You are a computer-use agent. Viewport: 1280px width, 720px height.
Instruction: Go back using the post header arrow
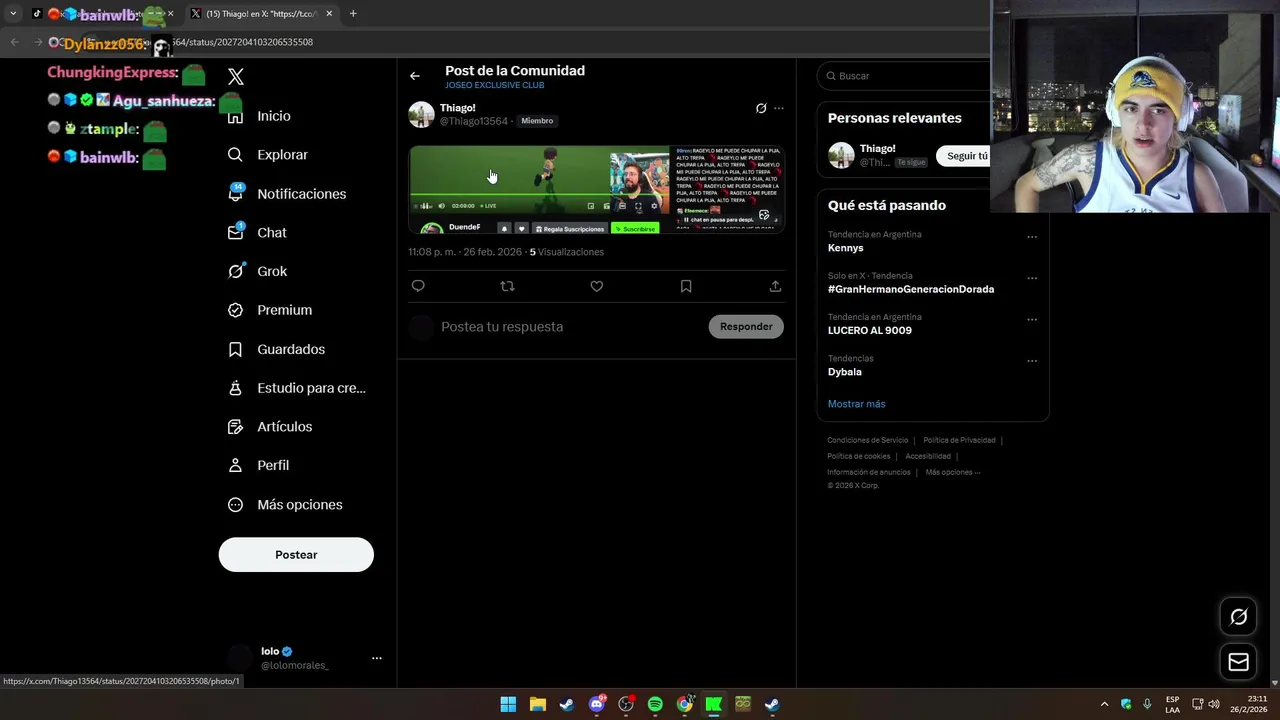(415, 76)
